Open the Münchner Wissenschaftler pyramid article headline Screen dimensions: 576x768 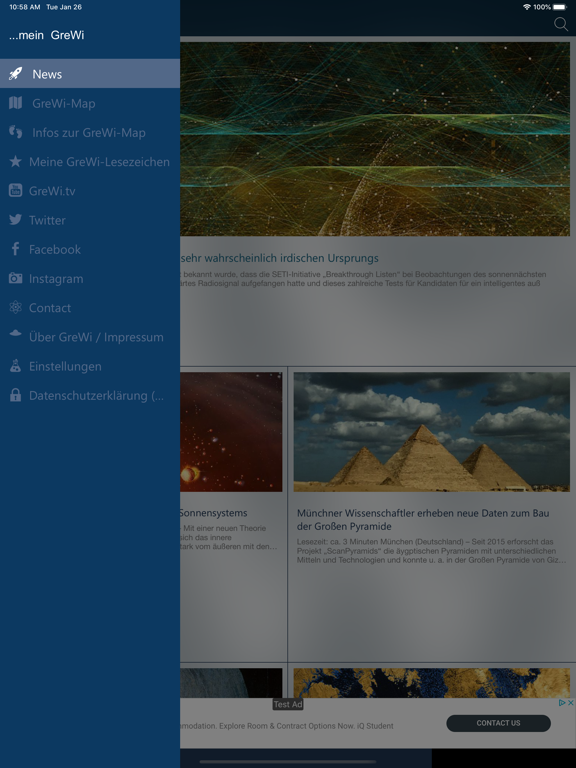(x=423, y=520)
